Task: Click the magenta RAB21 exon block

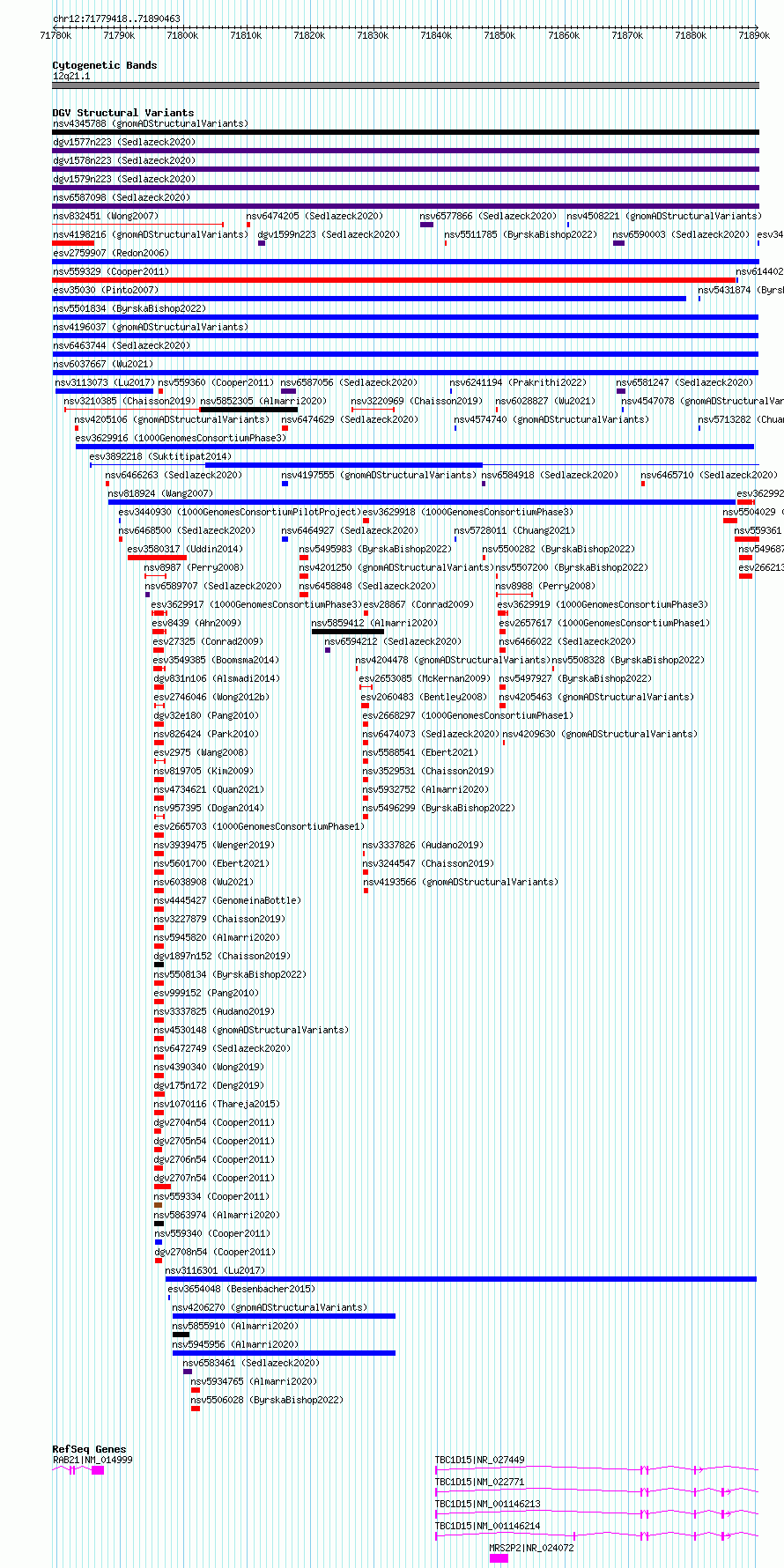Action: [x=98, y=1470]
